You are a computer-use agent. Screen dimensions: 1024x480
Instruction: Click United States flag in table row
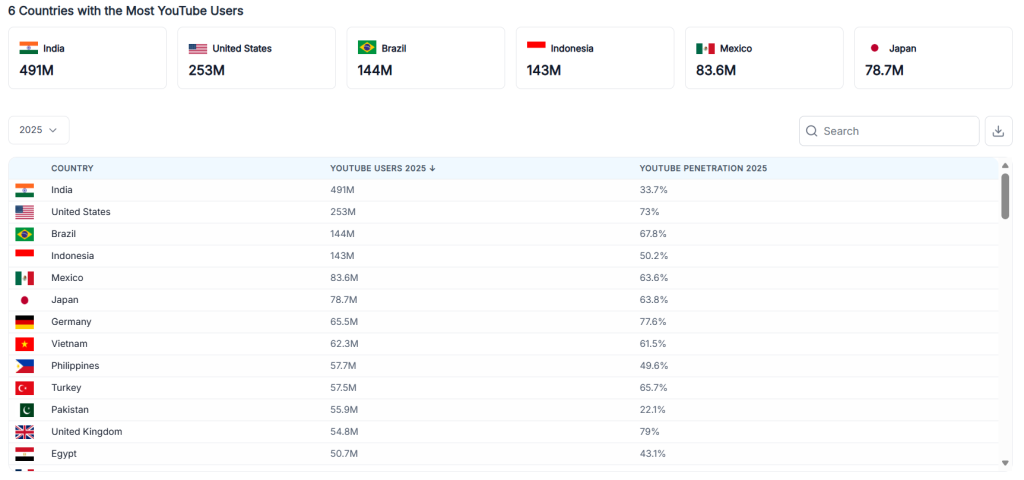[x=24, y=212]
